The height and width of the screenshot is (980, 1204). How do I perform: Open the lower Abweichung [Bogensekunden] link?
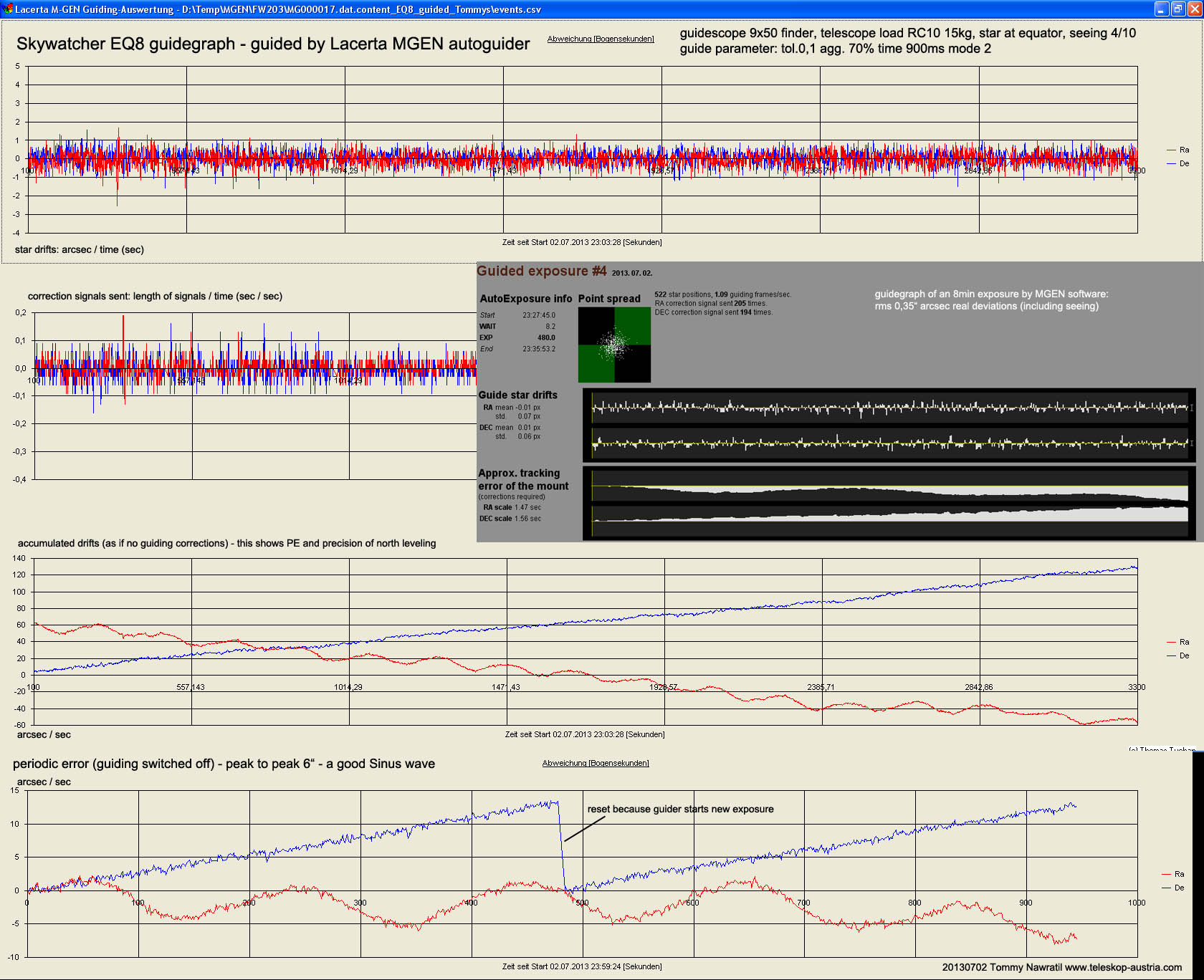pos(596,763)
